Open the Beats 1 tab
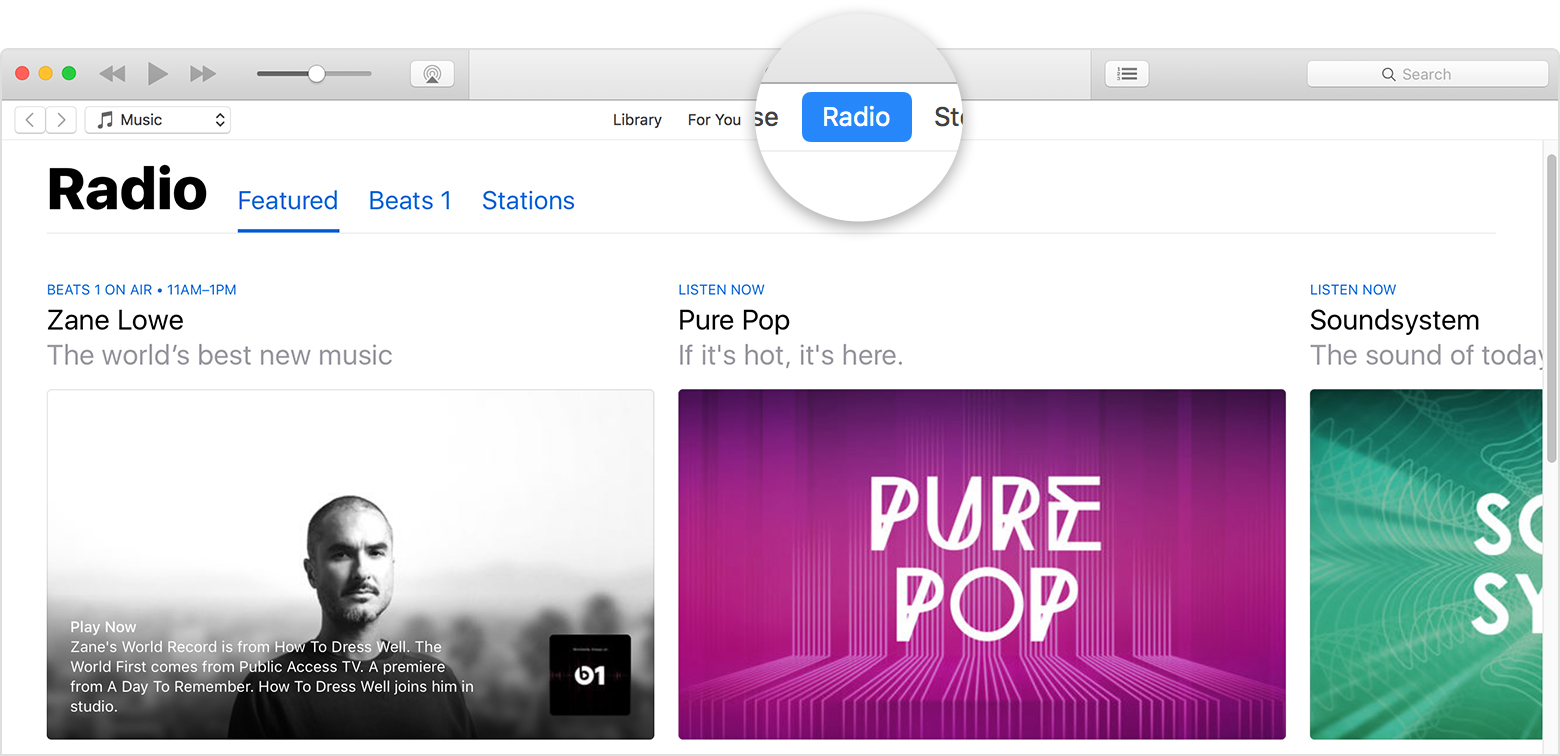 coord(410,201)
